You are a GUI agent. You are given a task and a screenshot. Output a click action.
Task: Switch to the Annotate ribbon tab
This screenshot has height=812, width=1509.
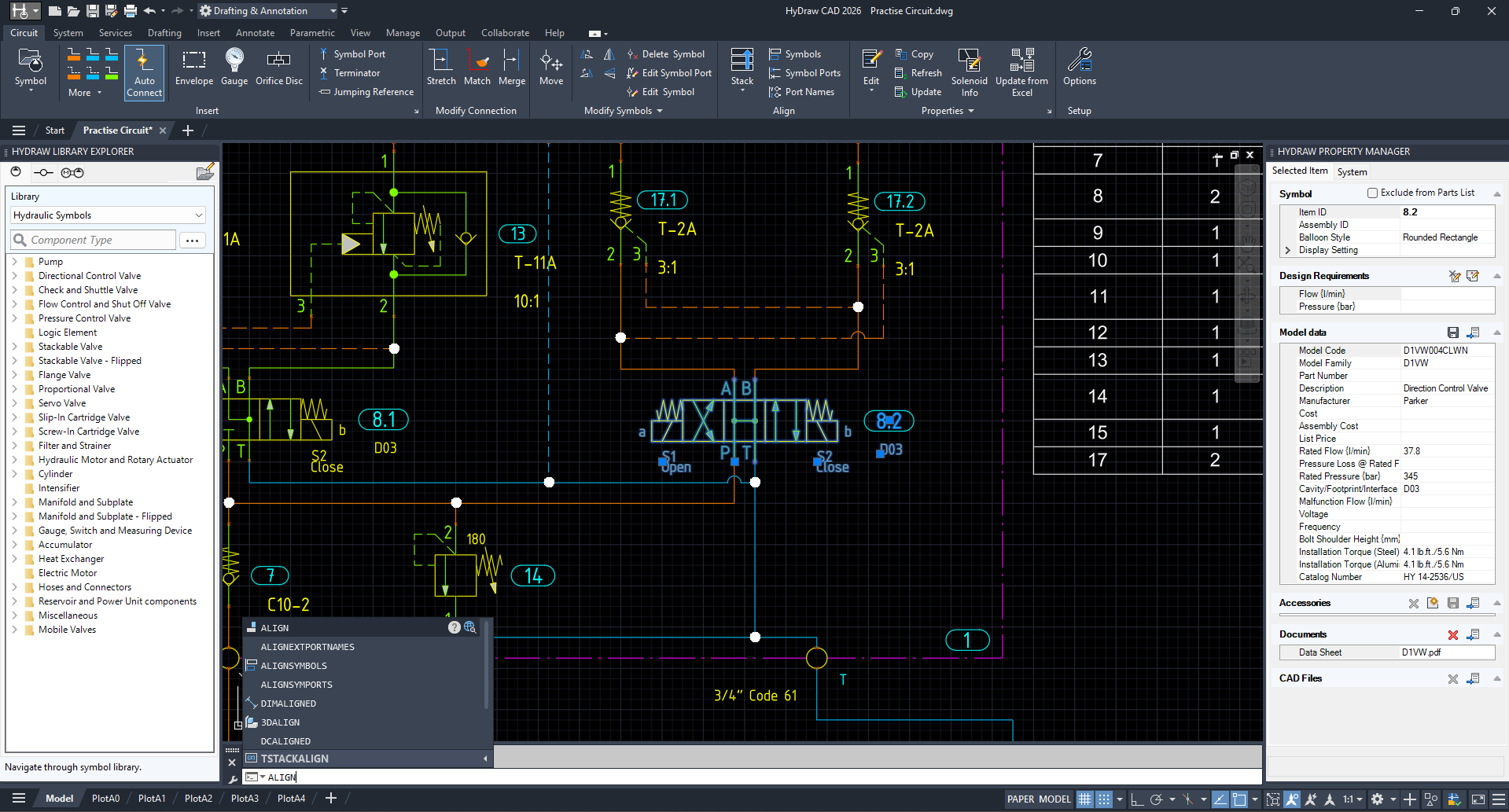pyautogui.click(x=255, y=32)
